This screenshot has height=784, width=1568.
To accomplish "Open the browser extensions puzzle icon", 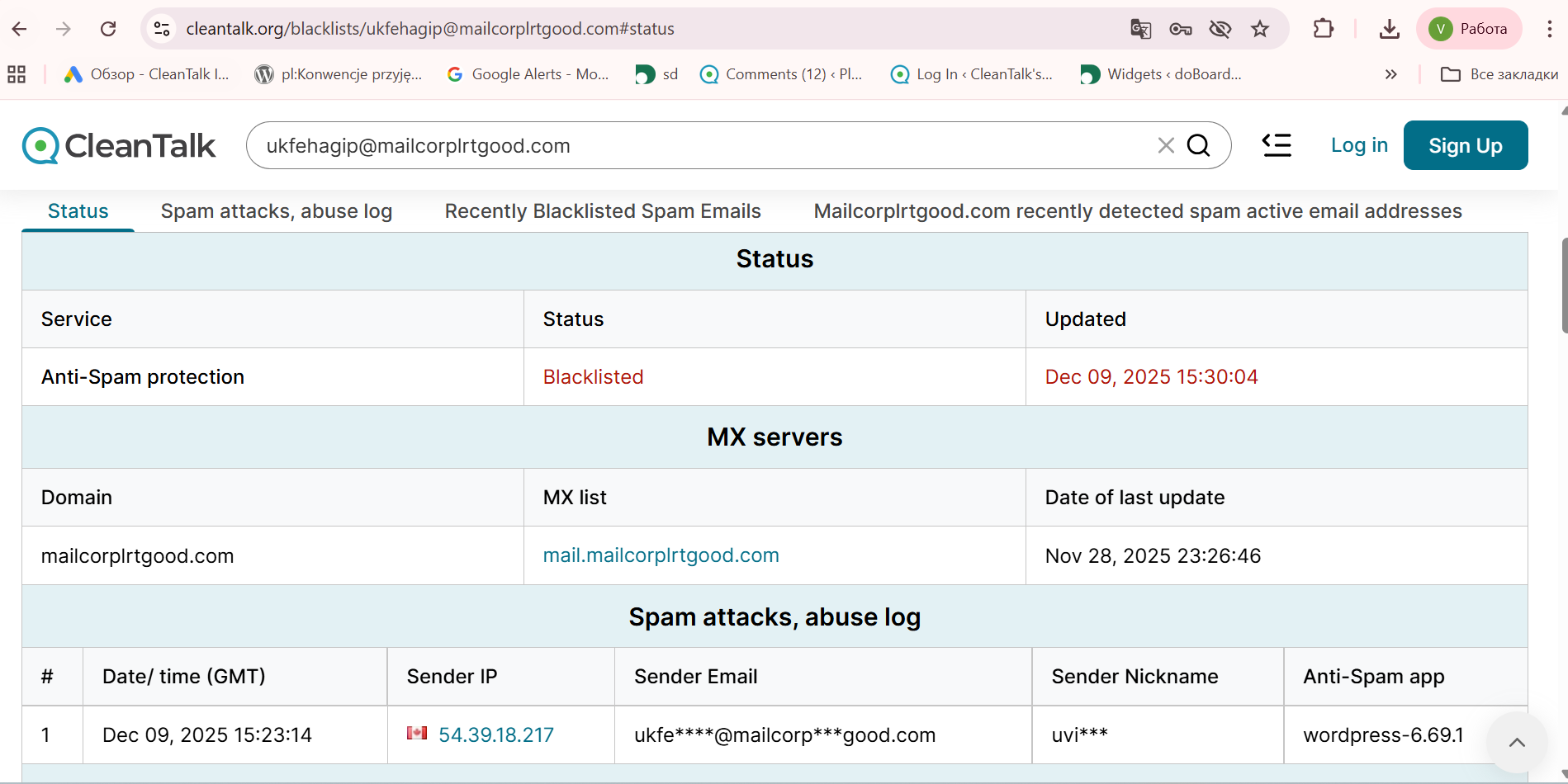I will click(1323, 29).
